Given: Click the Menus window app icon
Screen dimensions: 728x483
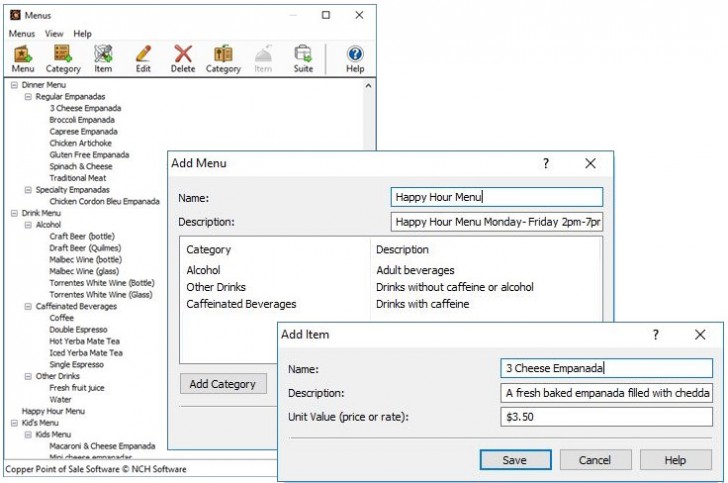Looking at the screenshot, I should click(15, 15).
